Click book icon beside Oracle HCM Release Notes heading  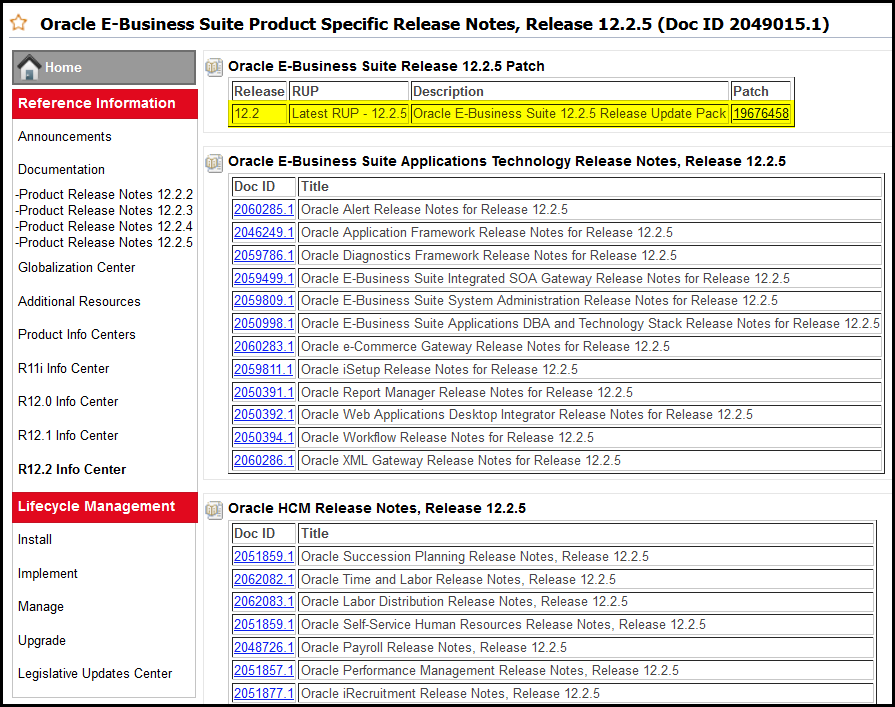coord(214,509)
